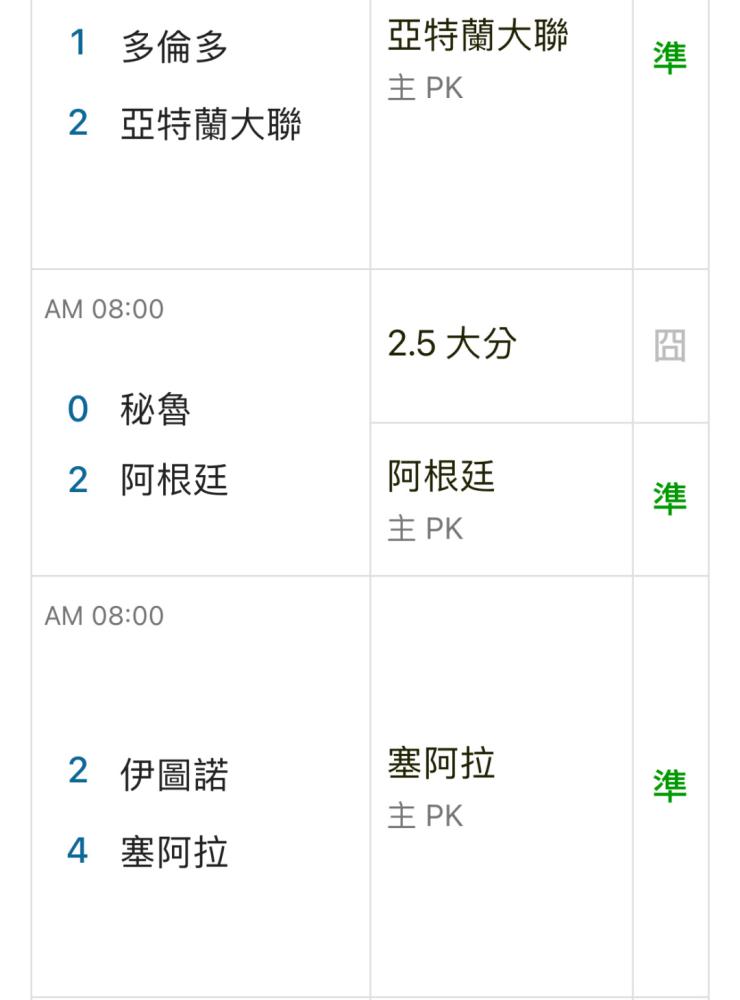Screen dimensions: 740x1000
Task: Click score 4 next to 塞阿拉
Action: click(78, 850)
